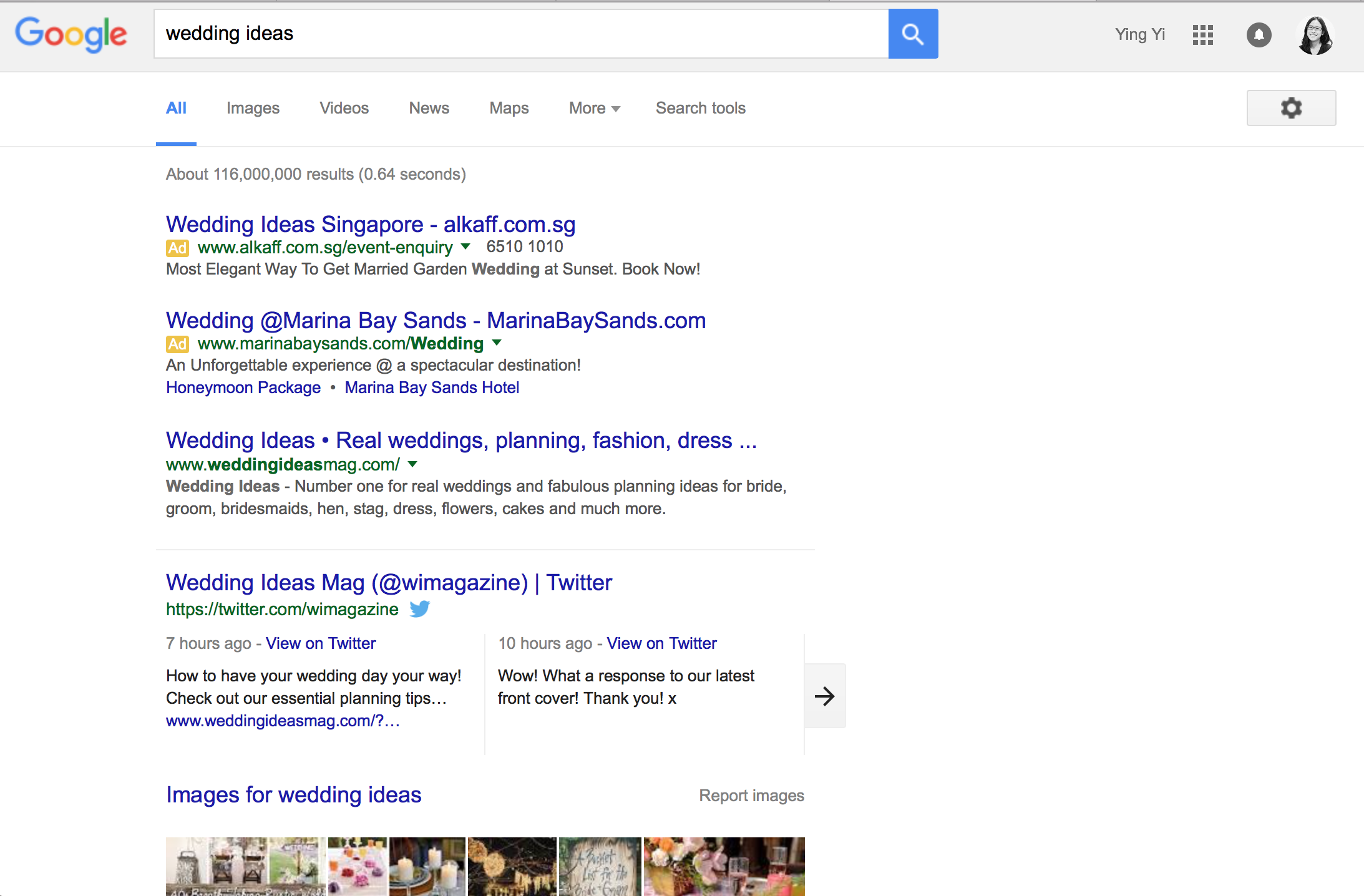This screenshot has height=896, width=1364.
Task: Click the user profile avatar
Action: tap(1315, 36)
